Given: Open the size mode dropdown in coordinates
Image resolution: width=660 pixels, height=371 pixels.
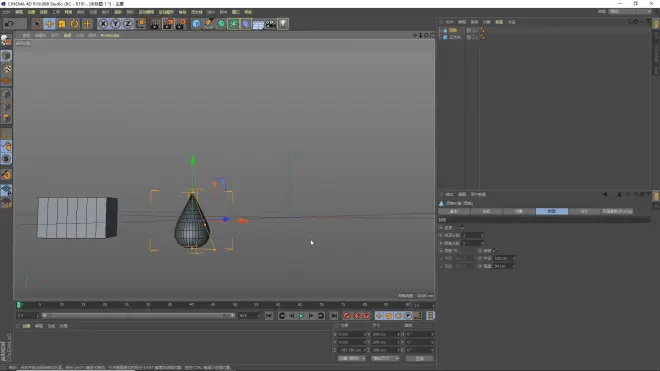Looking at the screenshot, I should tap(385, 358).
